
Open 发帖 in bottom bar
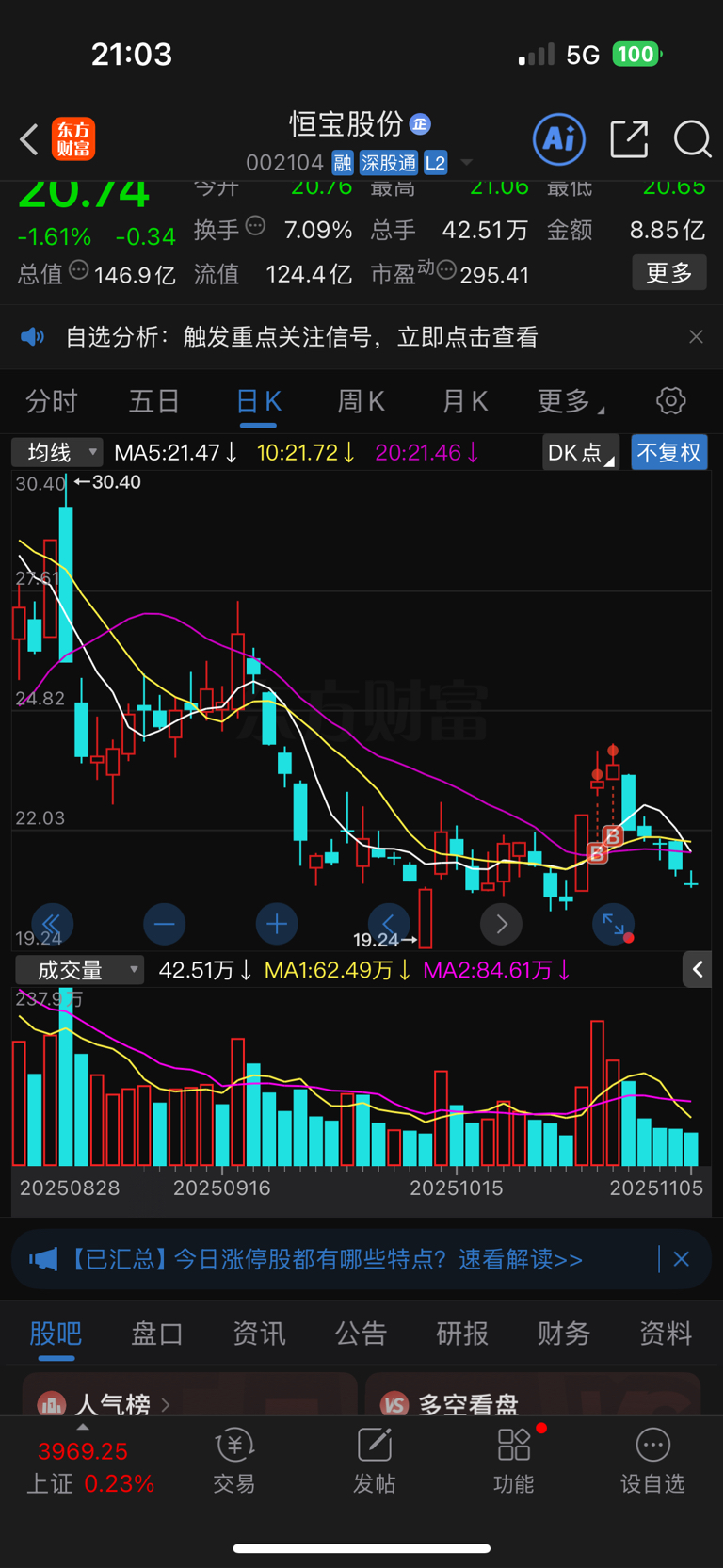[374, 1462]
